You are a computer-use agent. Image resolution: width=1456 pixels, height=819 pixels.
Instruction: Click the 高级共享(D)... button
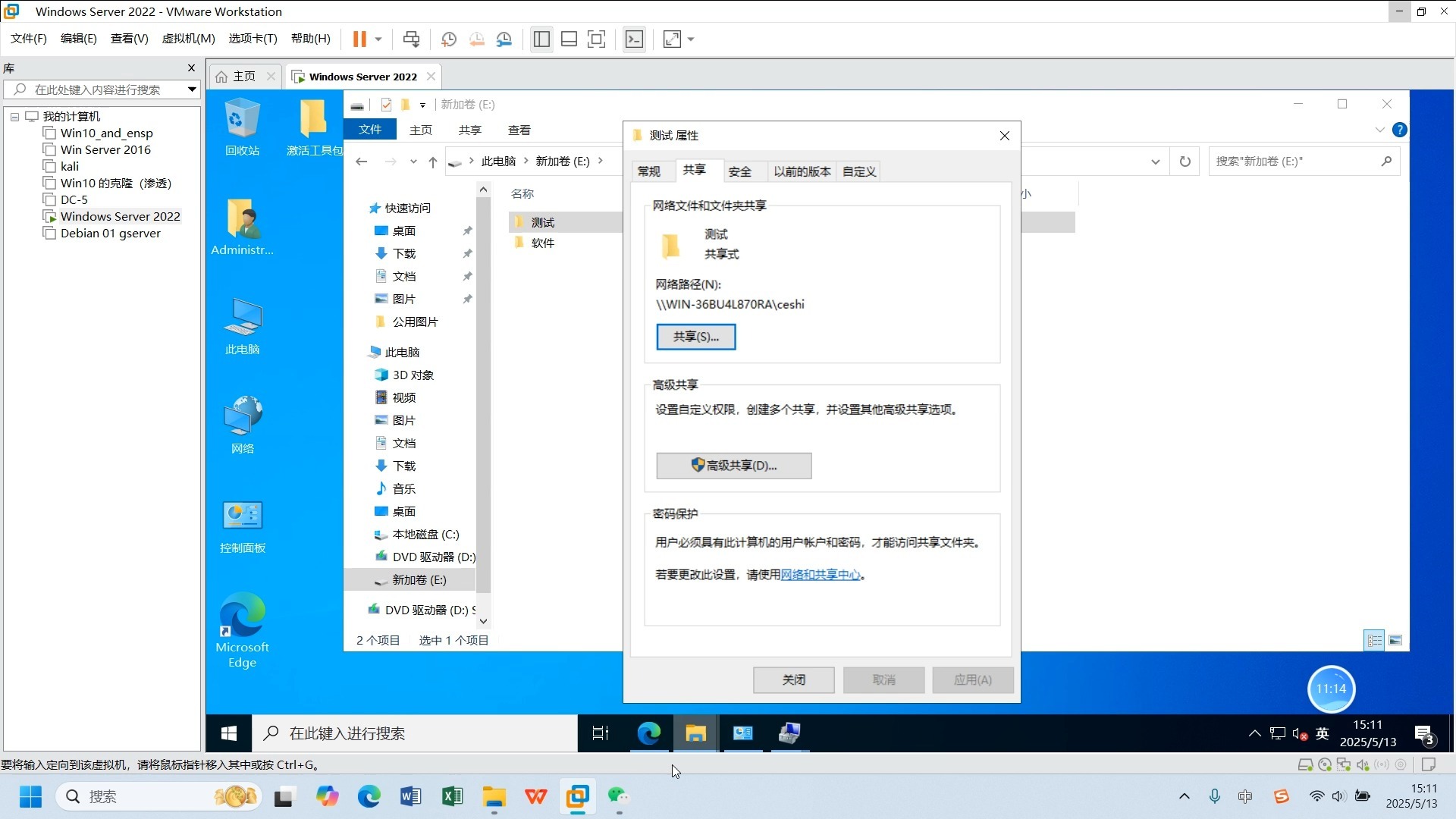coord(733,466)
